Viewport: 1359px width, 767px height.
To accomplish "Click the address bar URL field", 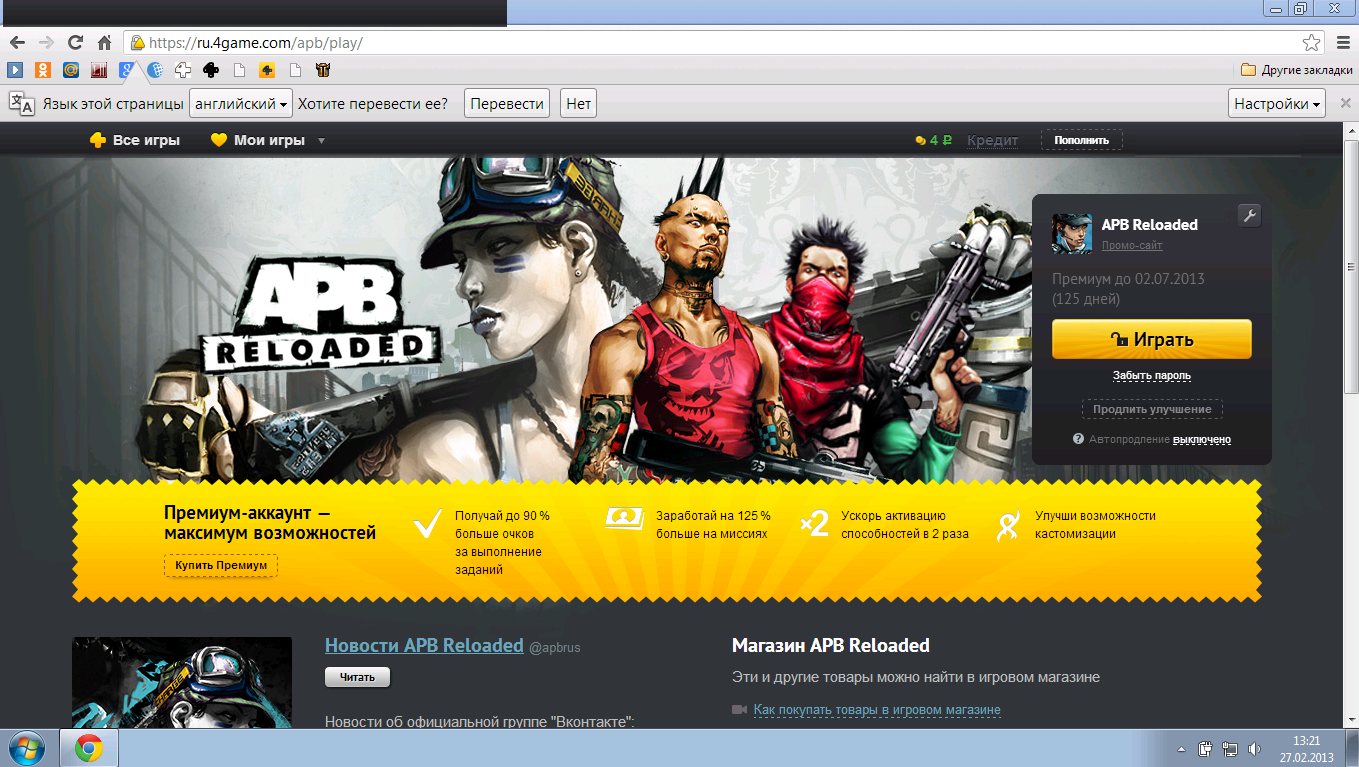I will point(700,43).
